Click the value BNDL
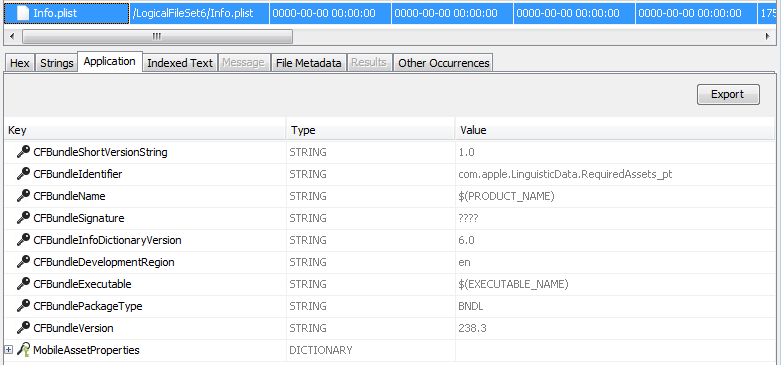Screen dimensions: 781x365 click(x=471, y=306)
